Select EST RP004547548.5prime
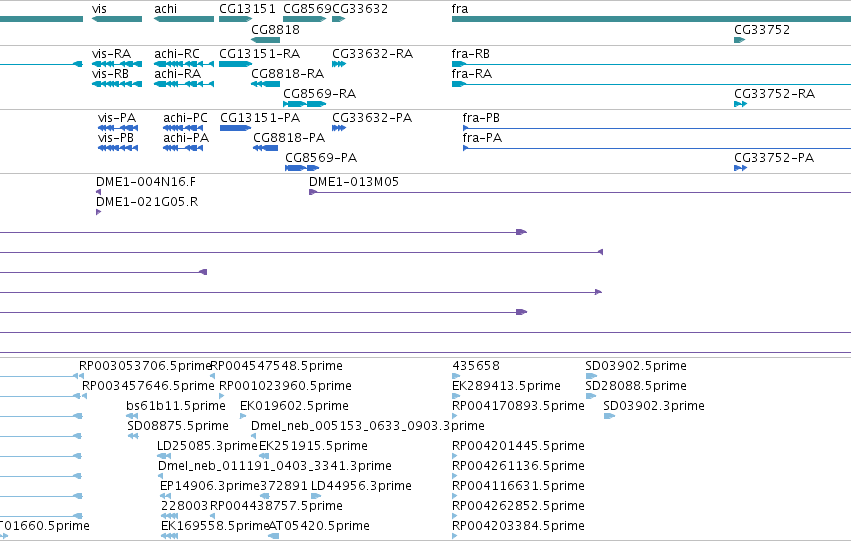Image resolution: width=851 pixels, height=541 pixels. [x=212, y=376]
